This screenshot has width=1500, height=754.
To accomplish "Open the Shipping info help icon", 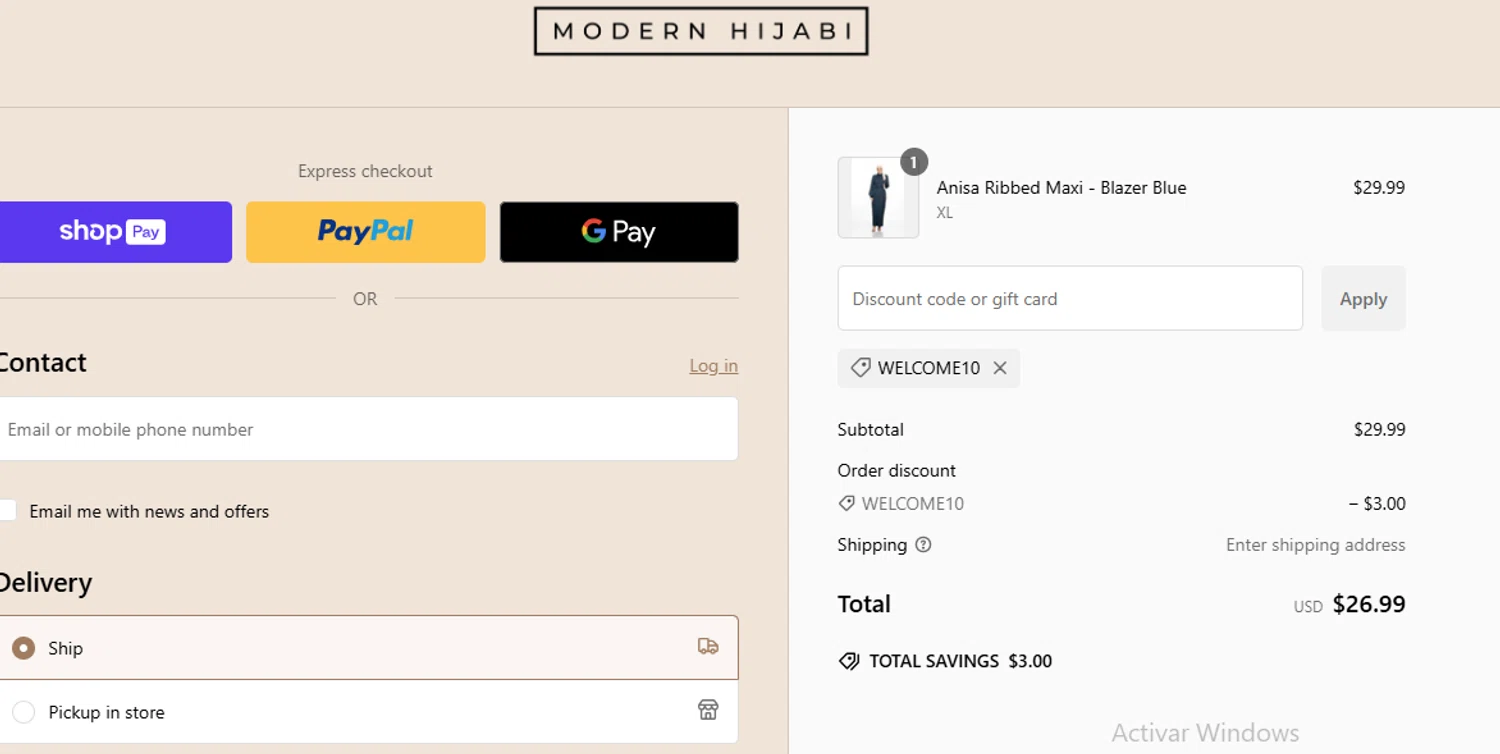I will pos(923,545).
